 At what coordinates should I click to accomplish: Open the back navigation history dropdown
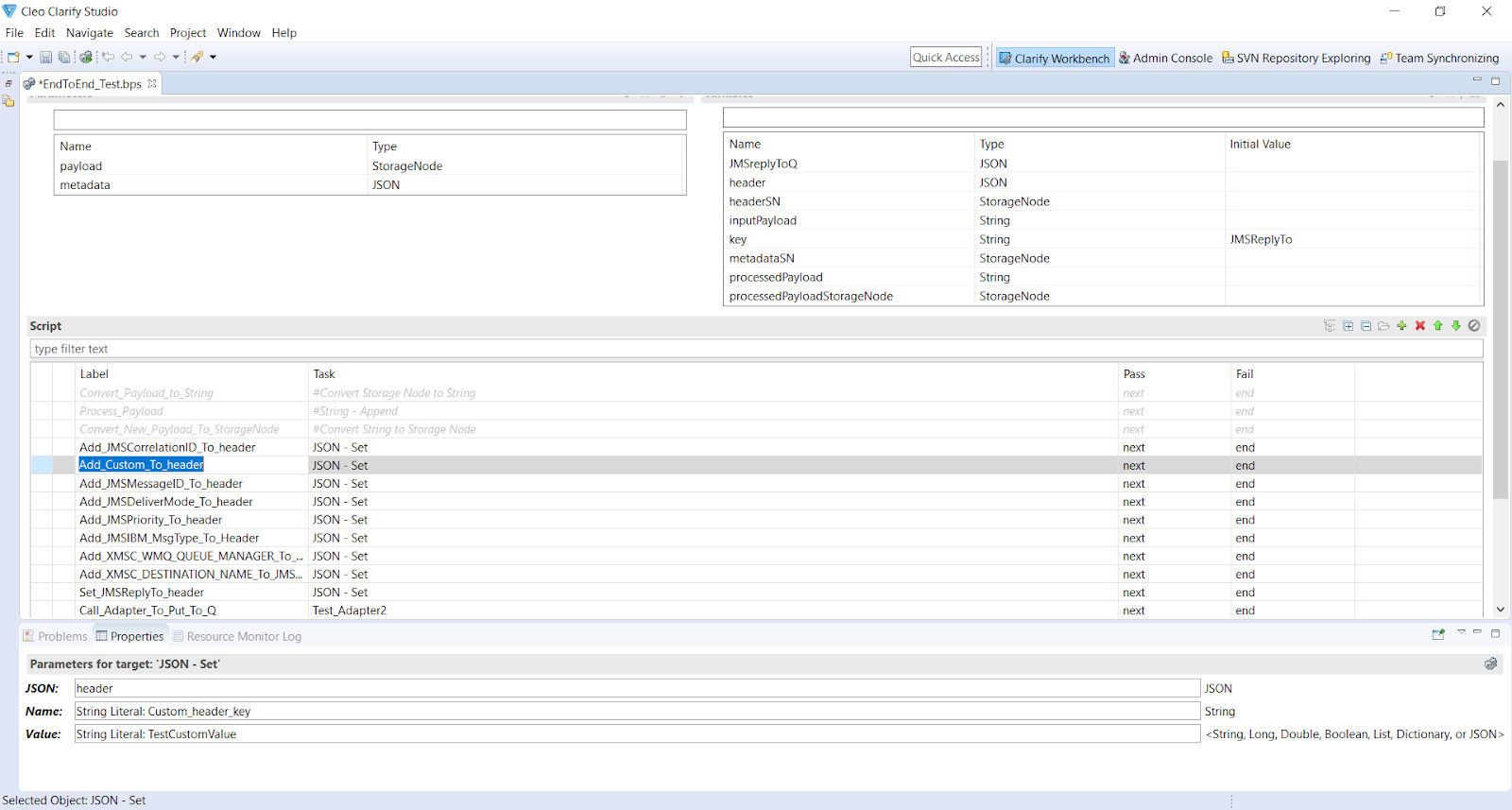point(143,58)
